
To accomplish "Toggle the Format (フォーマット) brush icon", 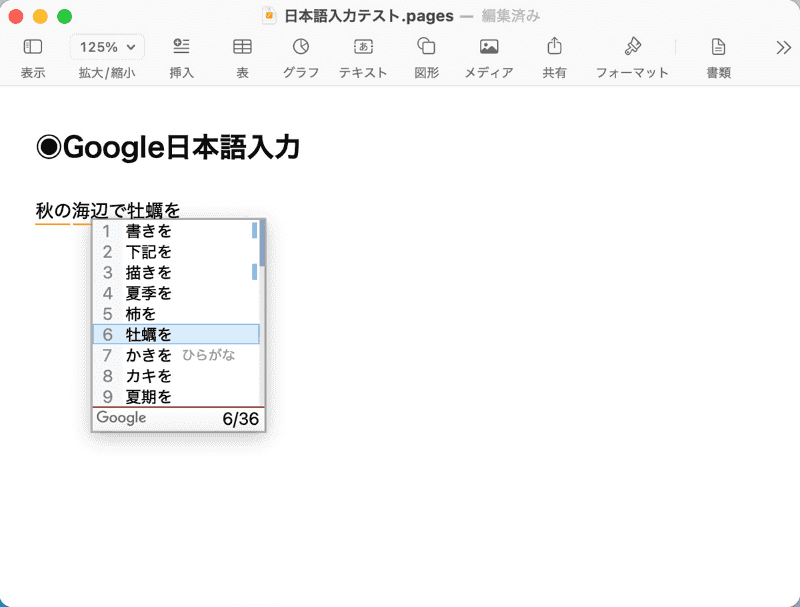I will (633, 46).
